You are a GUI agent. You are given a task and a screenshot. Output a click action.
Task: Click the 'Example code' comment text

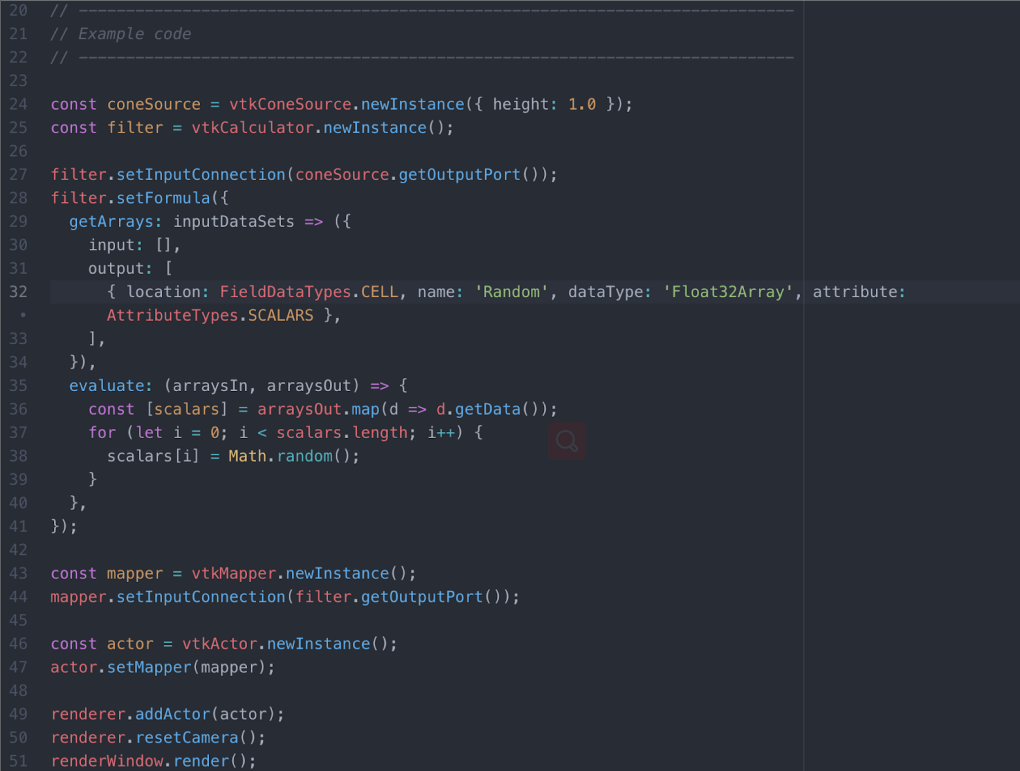(x=135, y=34)
